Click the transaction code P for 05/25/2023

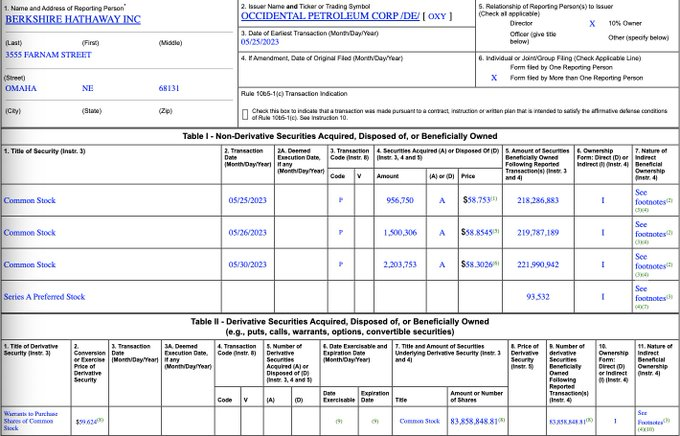(x=341, y=200)
